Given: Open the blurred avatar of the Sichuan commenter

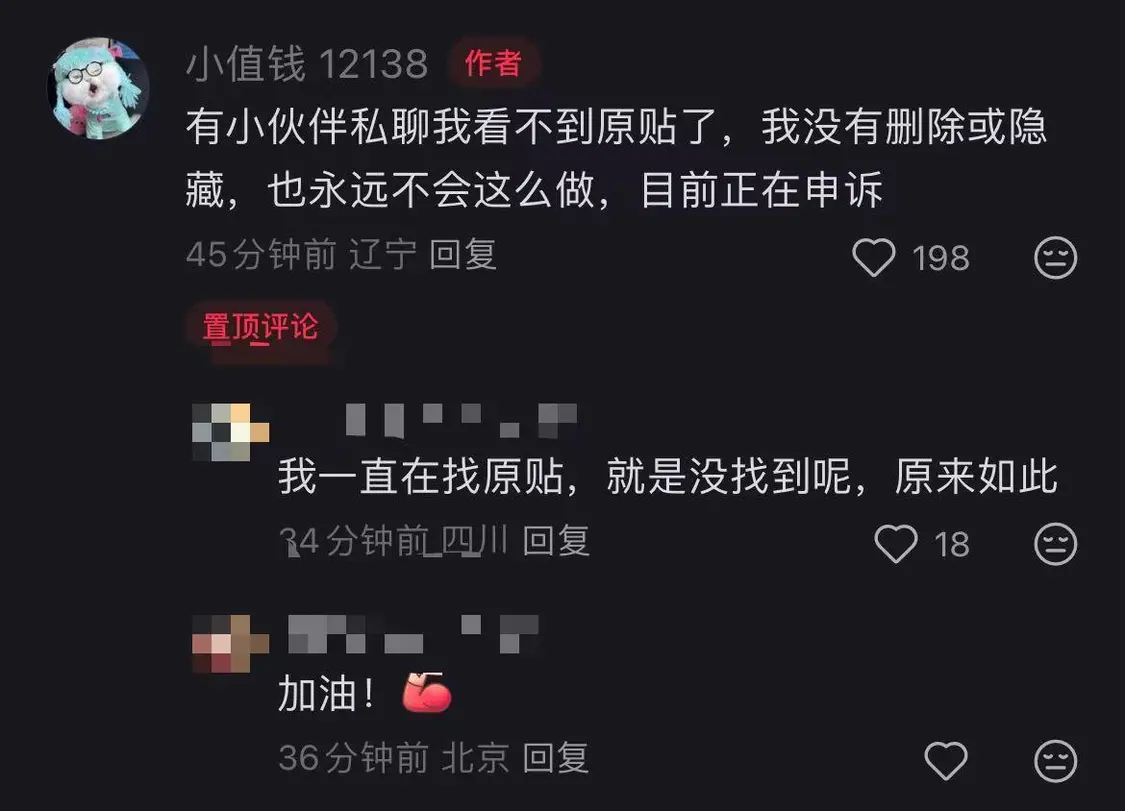Looking at the screenshot, I should (x=230, y=432).
